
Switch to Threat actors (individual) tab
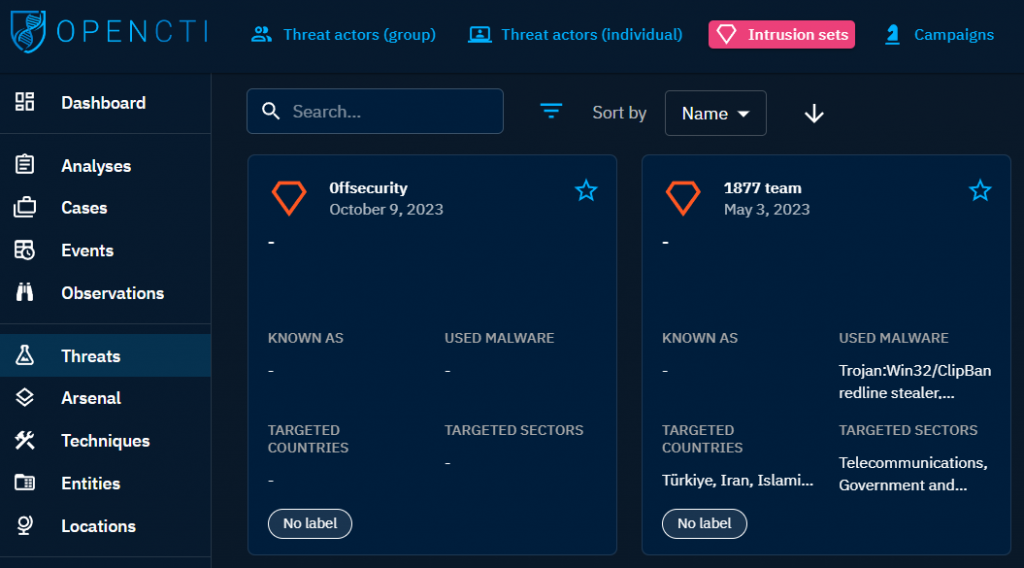coord(575,34)
